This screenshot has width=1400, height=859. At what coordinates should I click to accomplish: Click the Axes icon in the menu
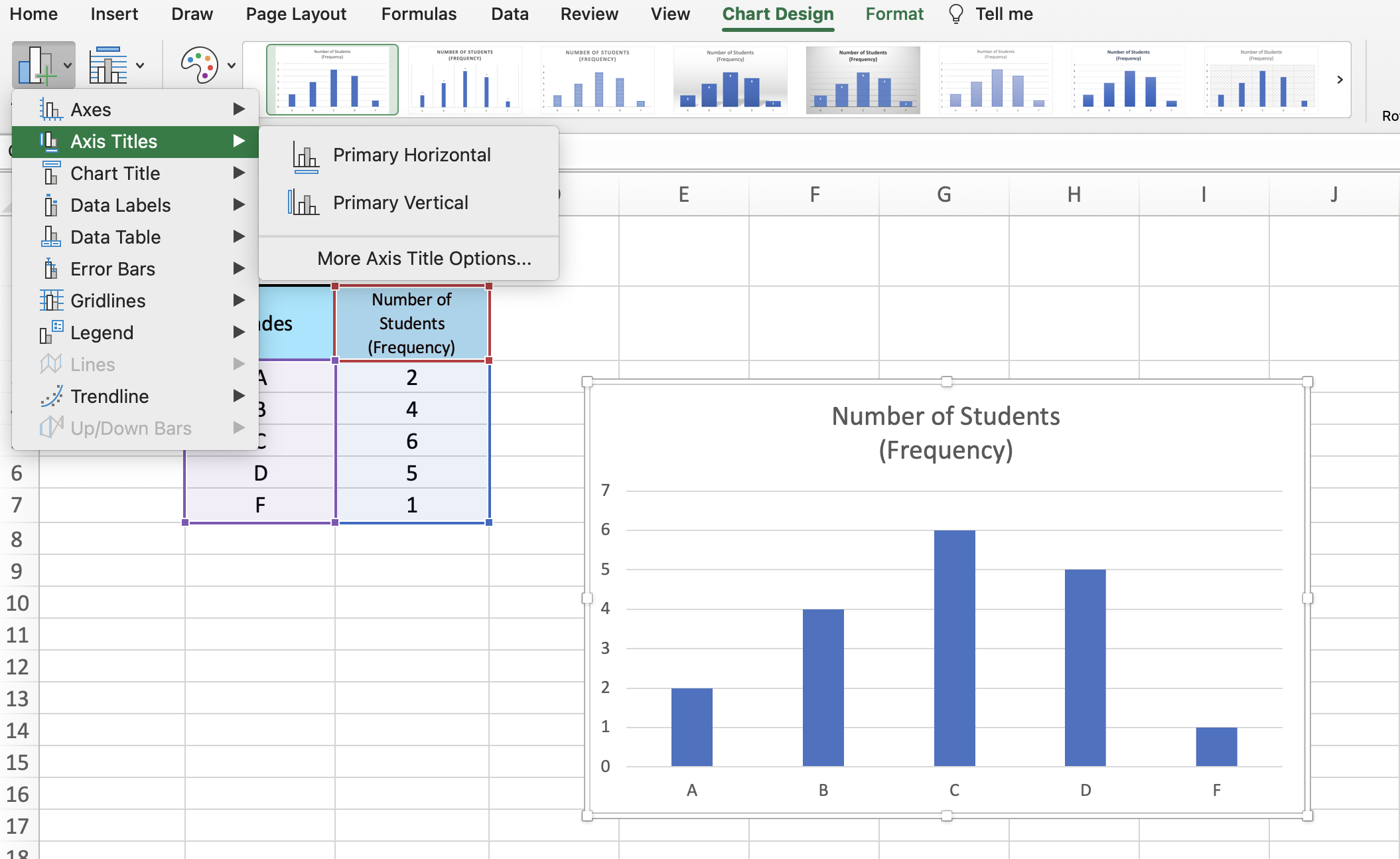[51, 109]
